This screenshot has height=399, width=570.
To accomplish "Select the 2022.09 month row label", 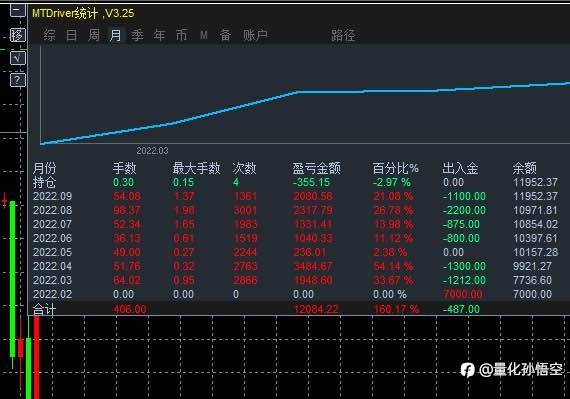I will tap(52, 196).
